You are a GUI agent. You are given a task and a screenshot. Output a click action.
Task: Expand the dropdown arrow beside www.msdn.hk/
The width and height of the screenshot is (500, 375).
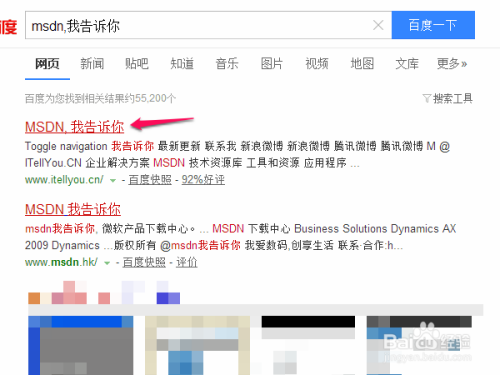pos(107,263)
